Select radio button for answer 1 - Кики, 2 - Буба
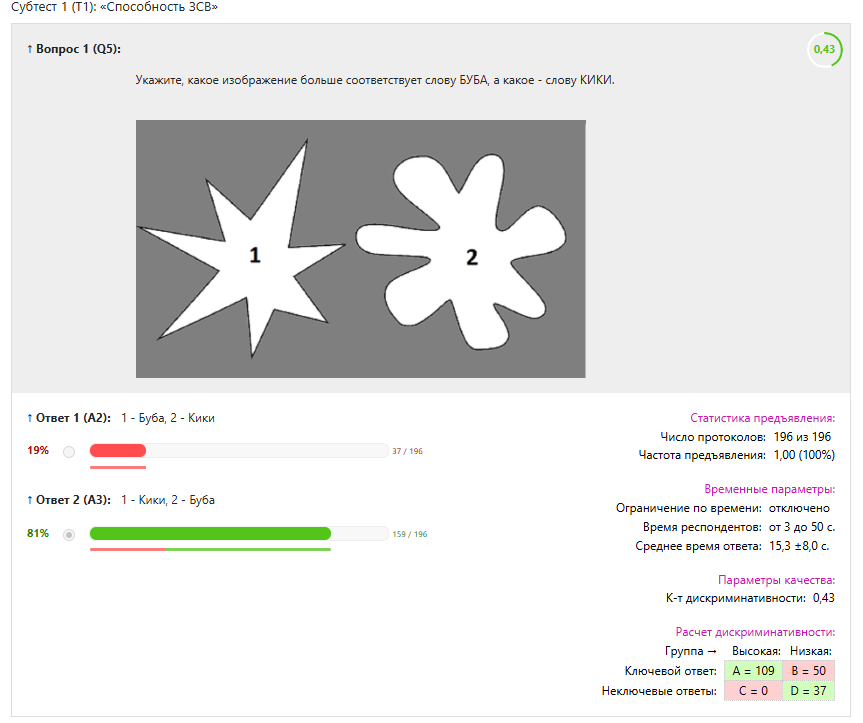 [69, 535]
